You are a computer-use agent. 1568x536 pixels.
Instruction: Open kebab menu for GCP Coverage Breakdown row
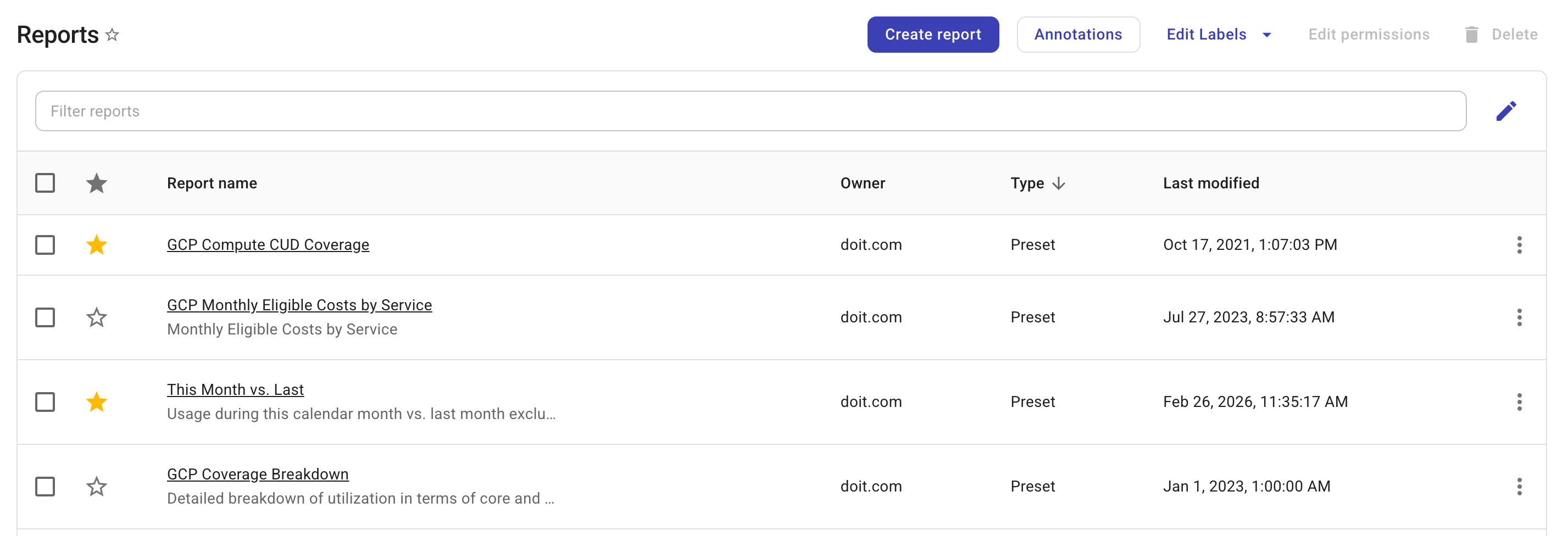[x=1519, y=487]
